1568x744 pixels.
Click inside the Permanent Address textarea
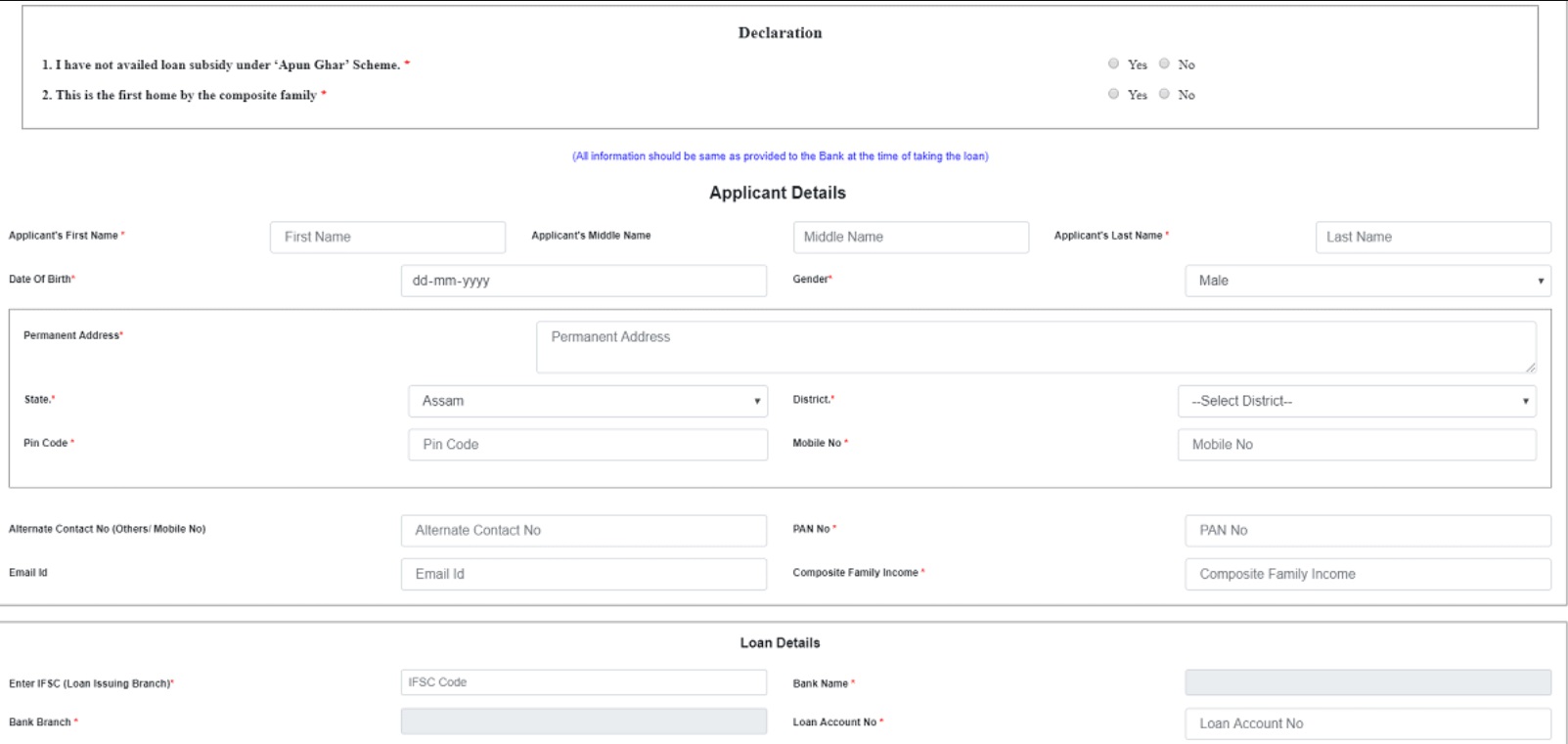pyautogui.click(x=1035, y=347)
